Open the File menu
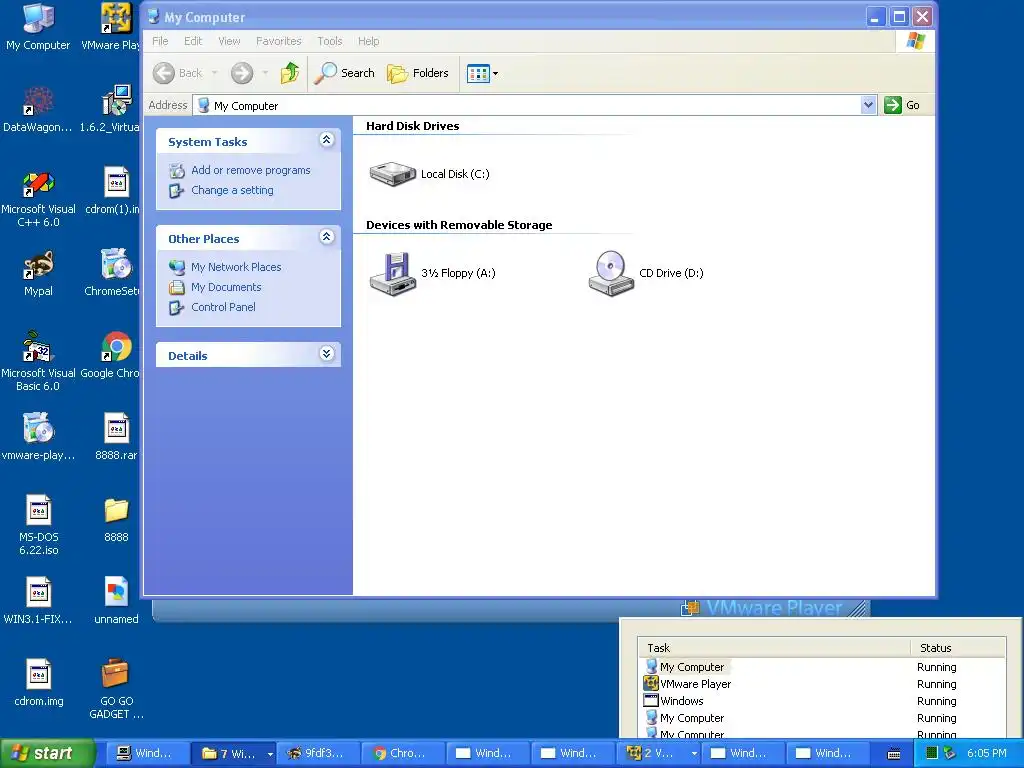Screen dimensions: 1024x768 pos(160,41)
